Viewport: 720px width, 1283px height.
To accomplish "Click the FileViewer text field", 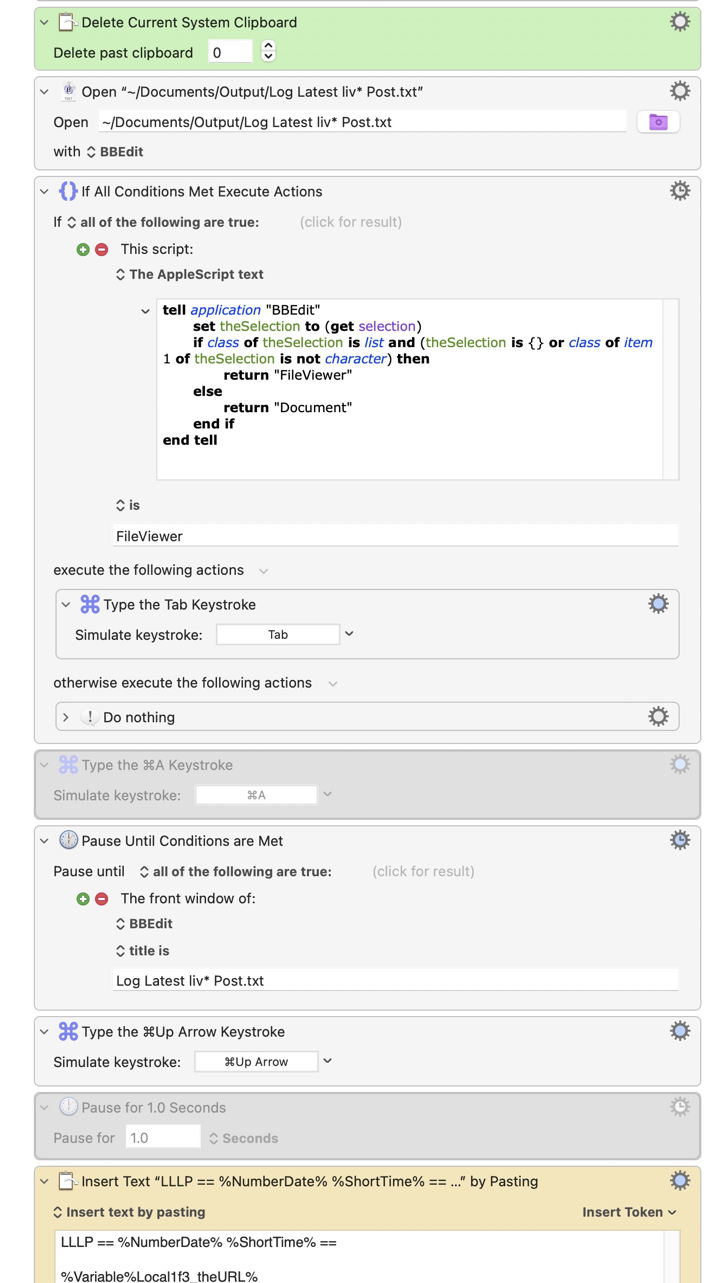I will (x=395, y=536).
